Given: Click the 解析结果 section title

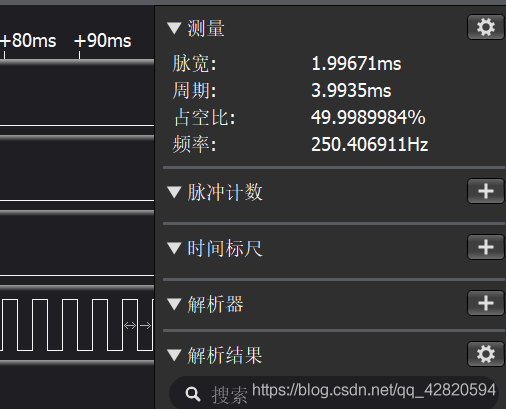Looking at the screenshot, I should [x=225, y=355].
